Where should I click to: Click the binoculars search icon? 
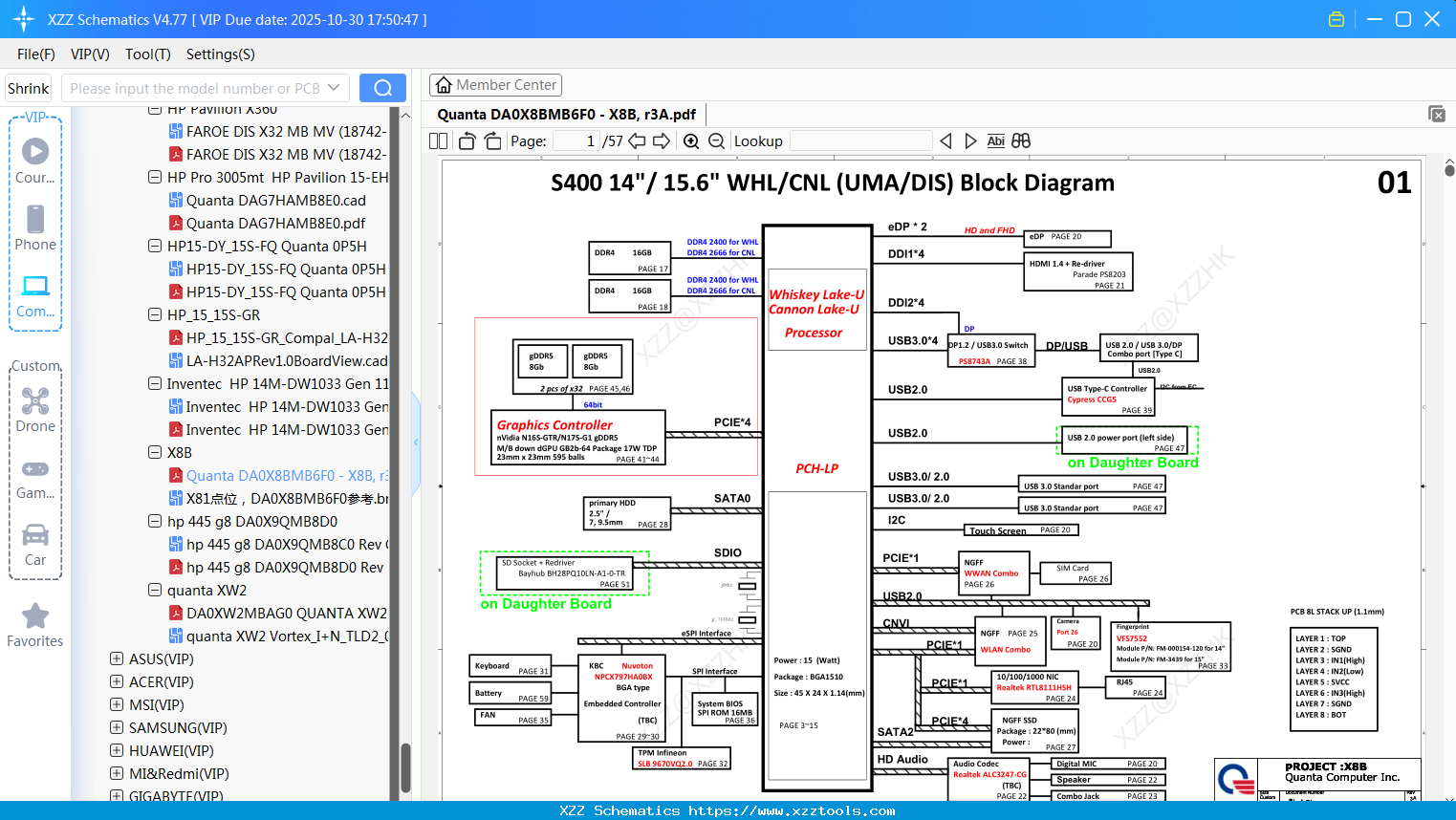(x=1021, y=141)
